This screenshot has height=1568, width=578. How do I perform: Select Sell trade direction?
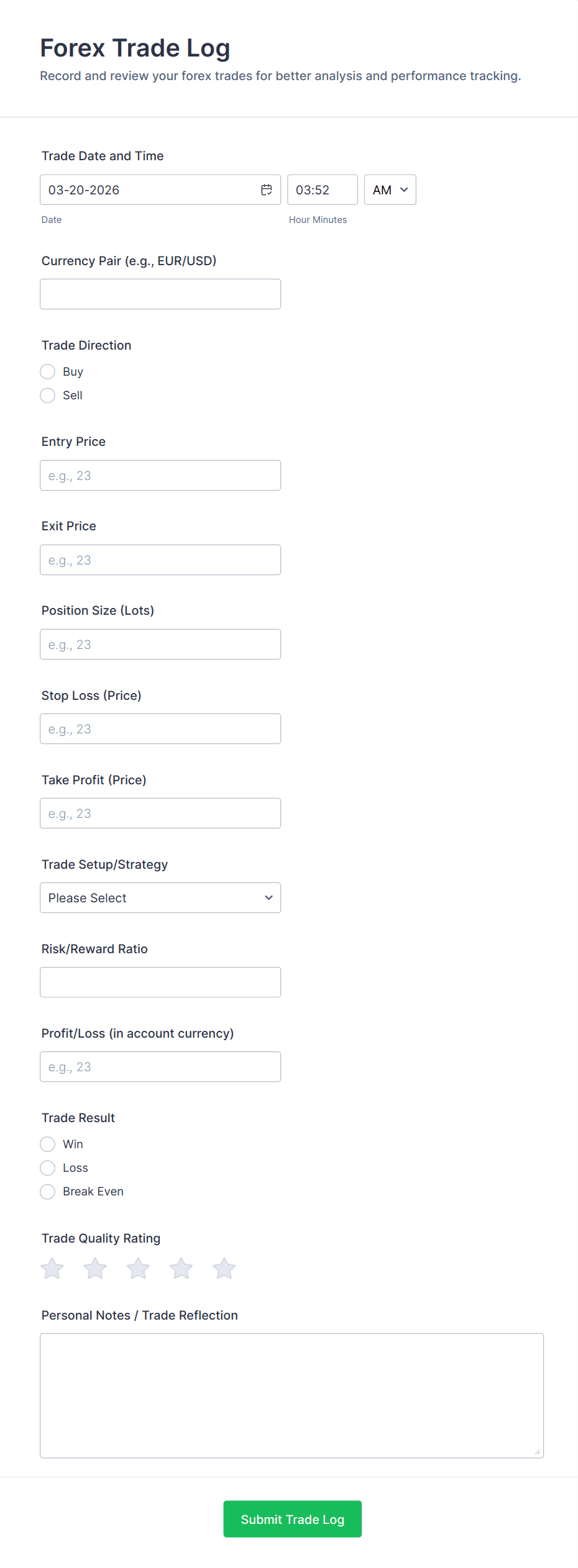pyautogui.click(x=48, y=396)
